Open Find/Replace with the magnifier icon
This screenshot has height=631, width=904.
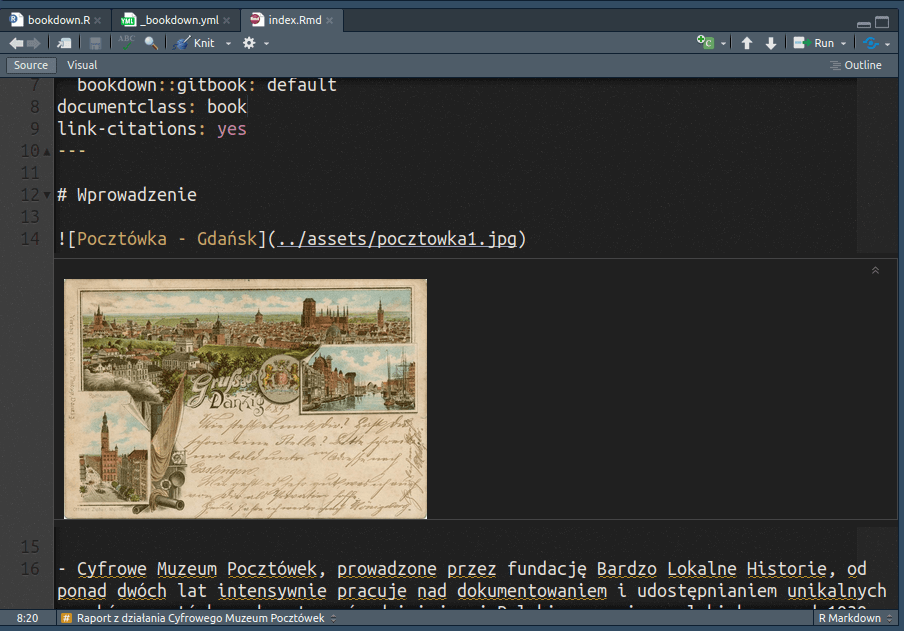[151, 43]
